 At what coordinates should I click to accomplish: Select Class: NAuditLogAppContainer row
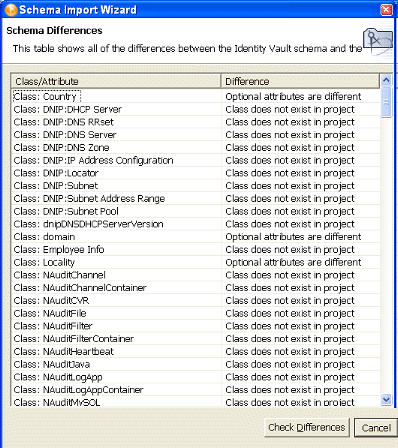(196, 390)
